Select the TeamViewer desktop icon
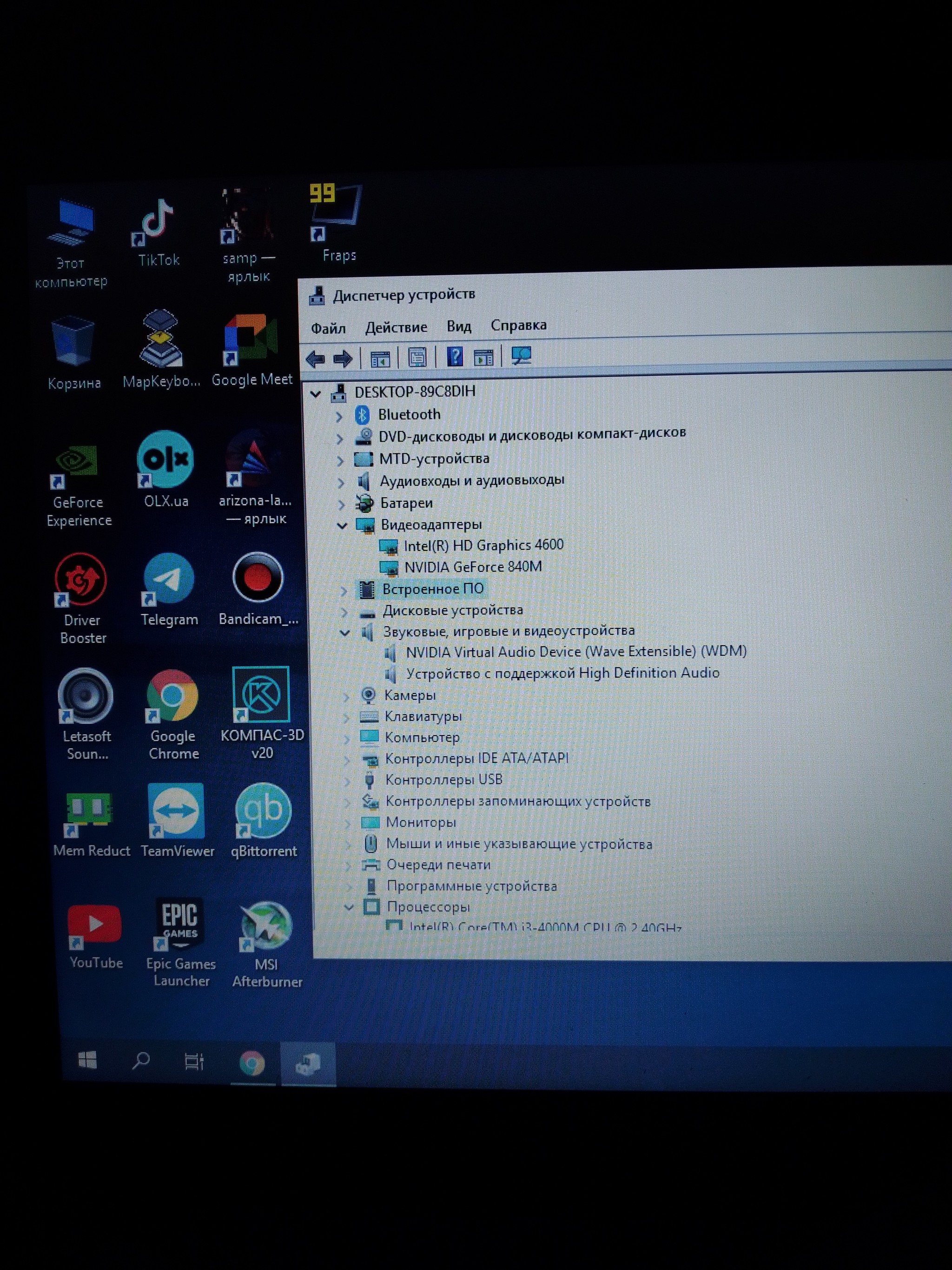 [x=177, y=821]
